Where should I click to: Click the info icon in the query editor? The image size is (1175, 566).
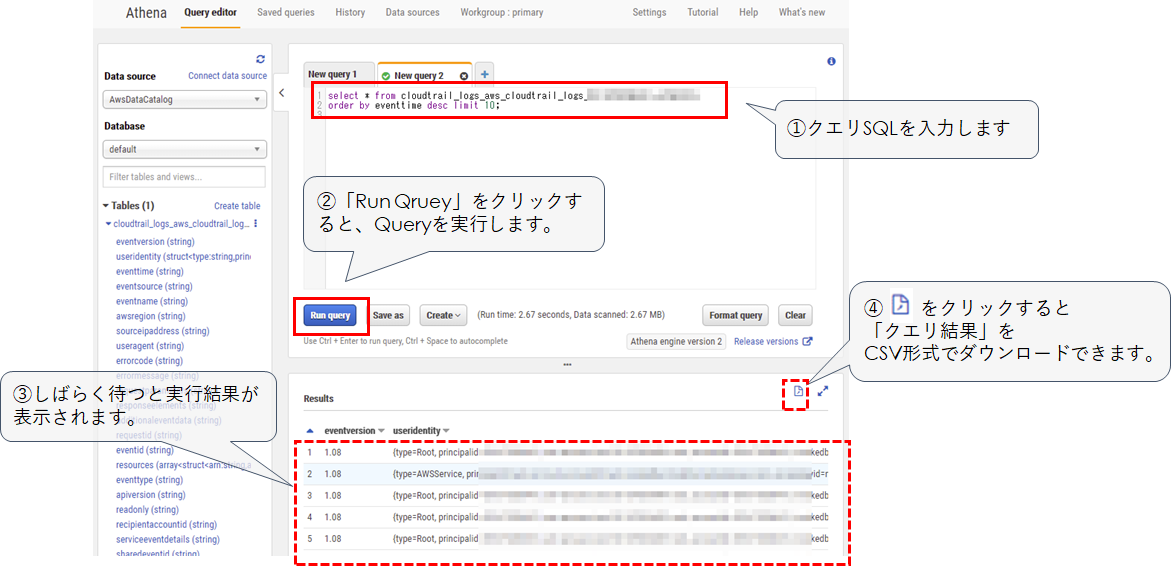pos(831,61)
